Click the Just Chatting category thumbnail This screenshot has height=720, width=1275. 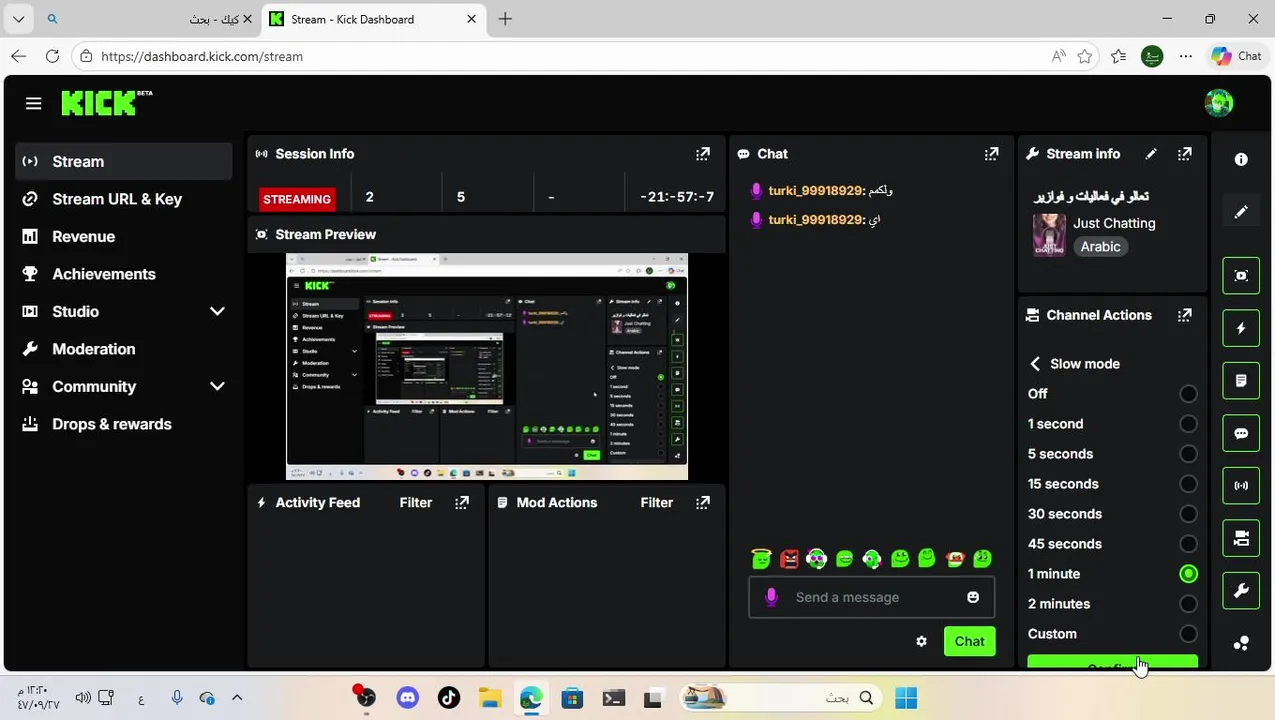tap(1049, 235)
